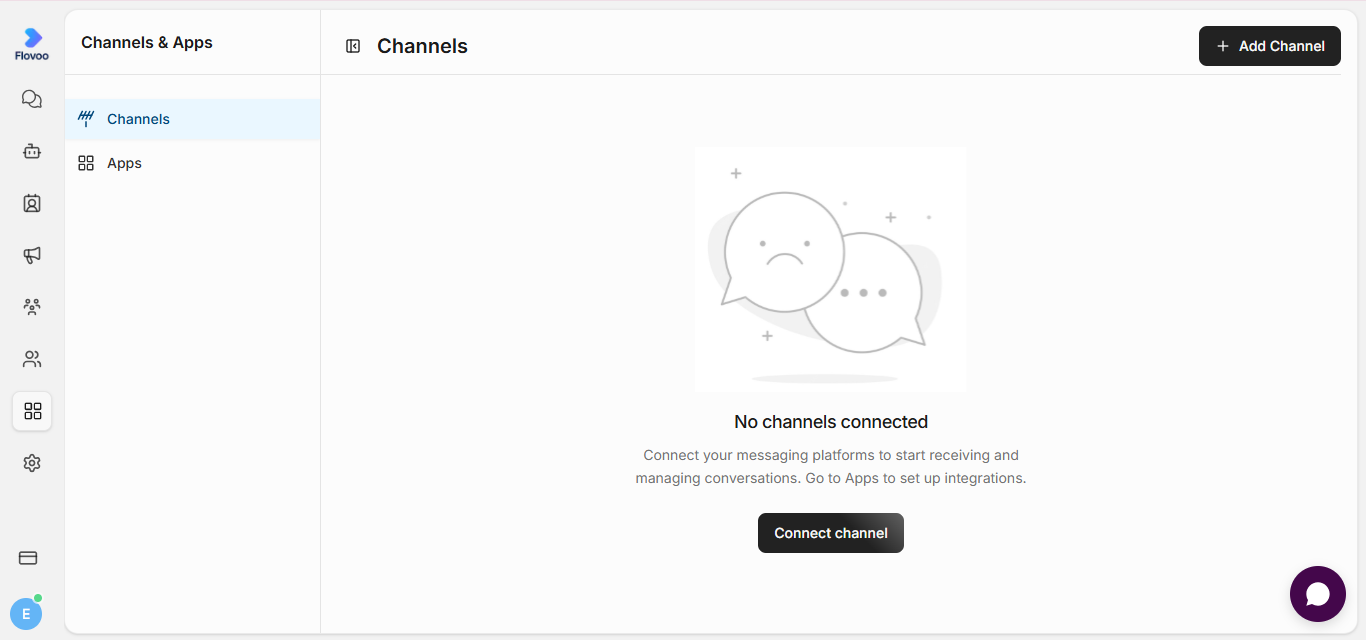Open the Flovoo logo home
This screenshot has height=640, width=1366.
pyautogui.click(x=32, y=44)
